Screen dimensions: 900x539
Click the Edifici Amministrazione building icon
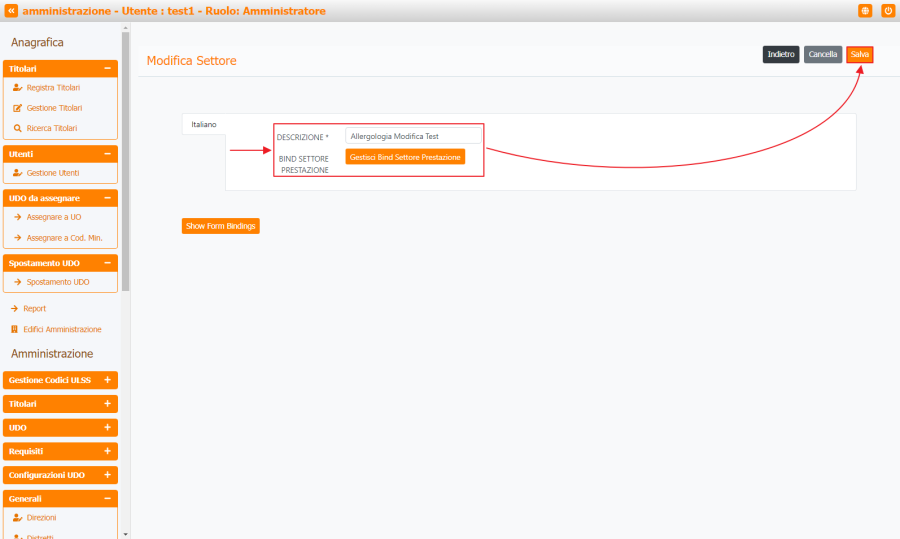click(14, 329)
